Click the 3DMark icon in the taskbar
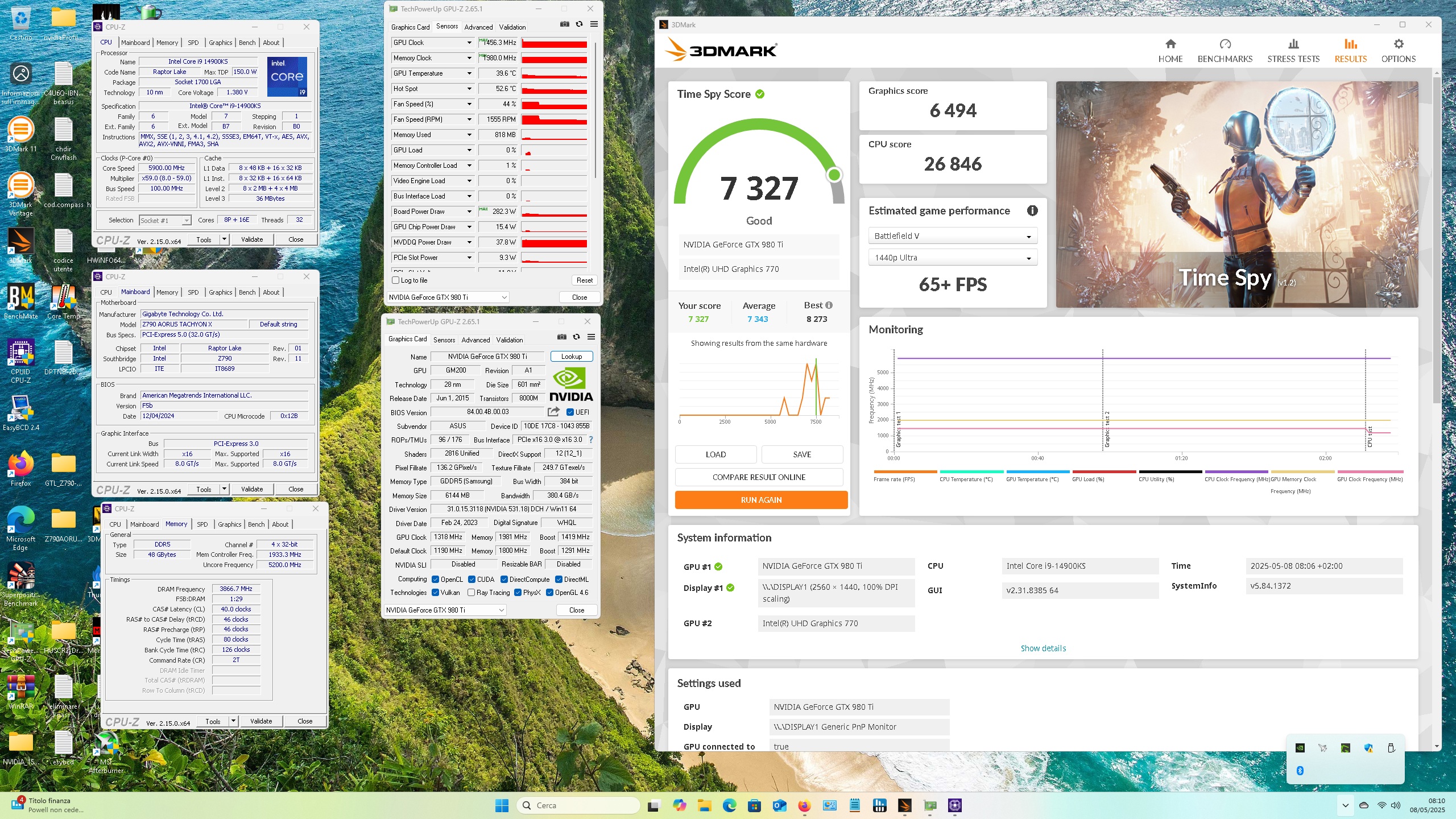 coord(904,805)
